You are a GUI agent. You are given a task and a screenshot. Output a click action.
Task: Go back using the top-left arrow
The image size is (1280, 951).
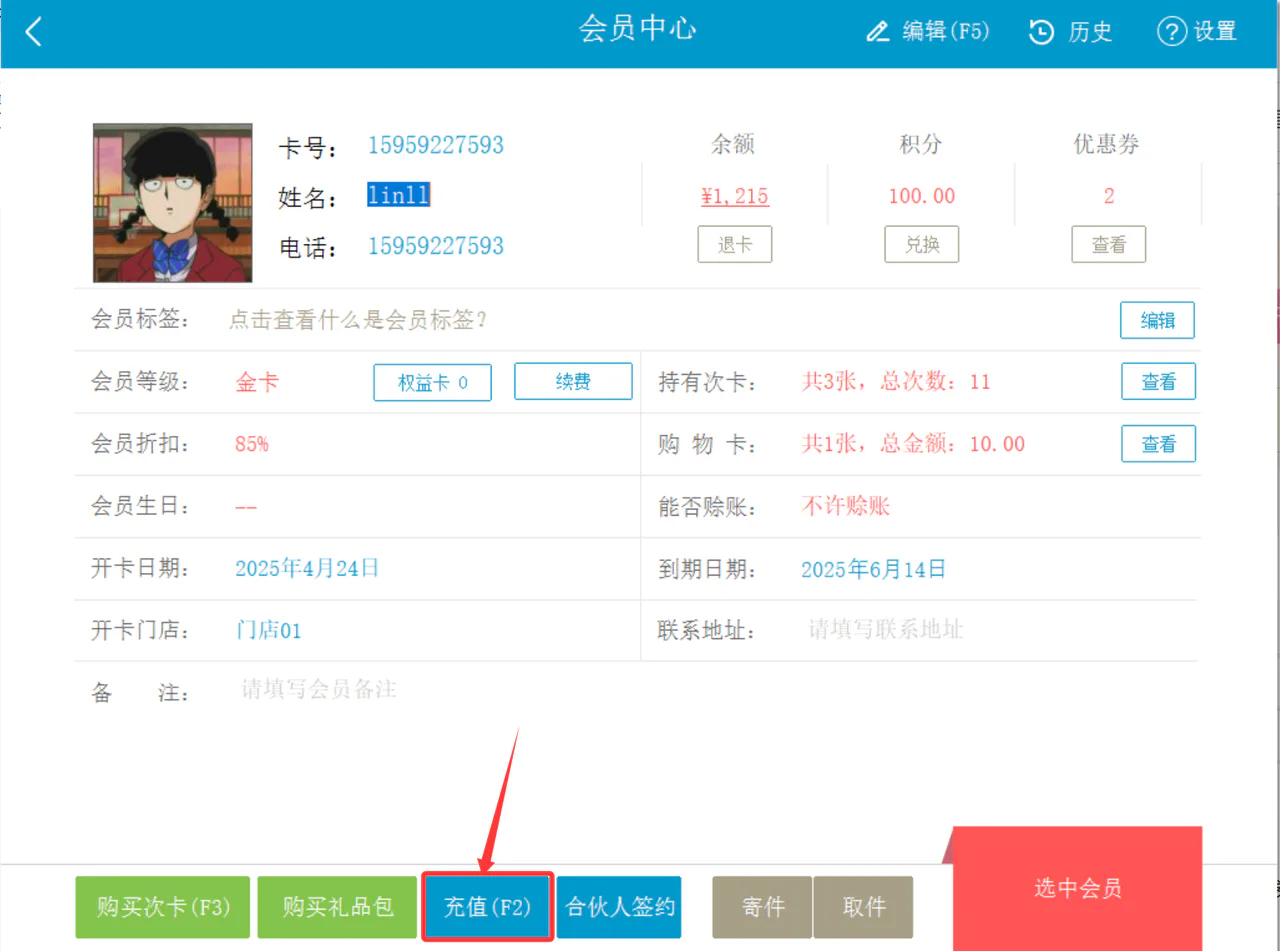(34, 31)
